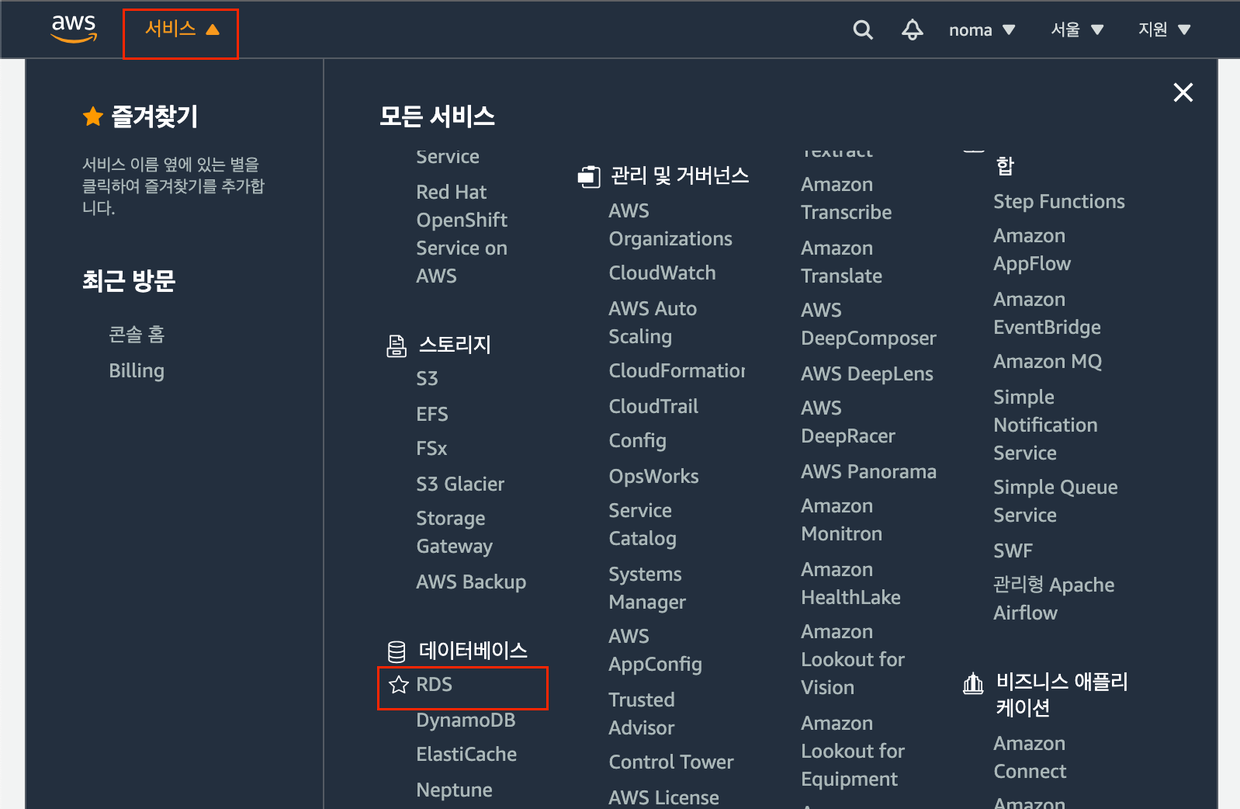The width and height of the screenshot is (1240, 809).
Task: Open 콘솔 홈 from recent visits
Action: [x=137, y=333]
